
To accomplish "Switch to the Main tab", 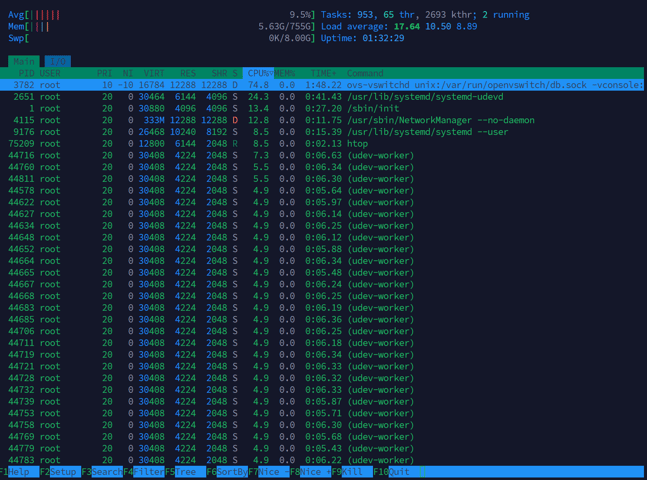I will tap(24, 61).
